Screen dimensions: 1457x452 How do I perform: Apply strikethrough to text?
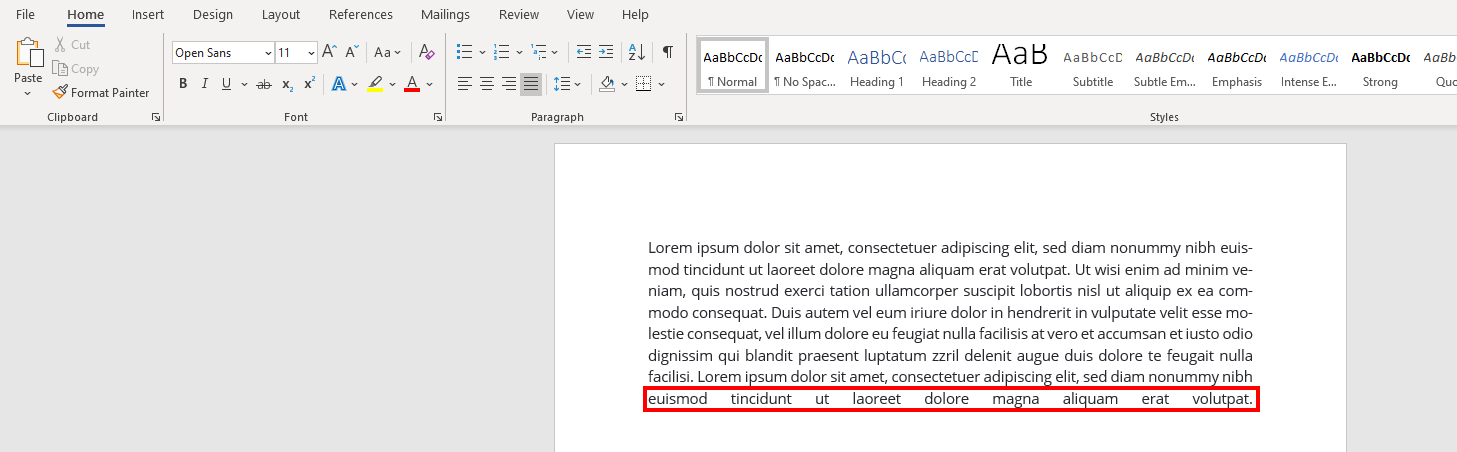tap(264, 84)
